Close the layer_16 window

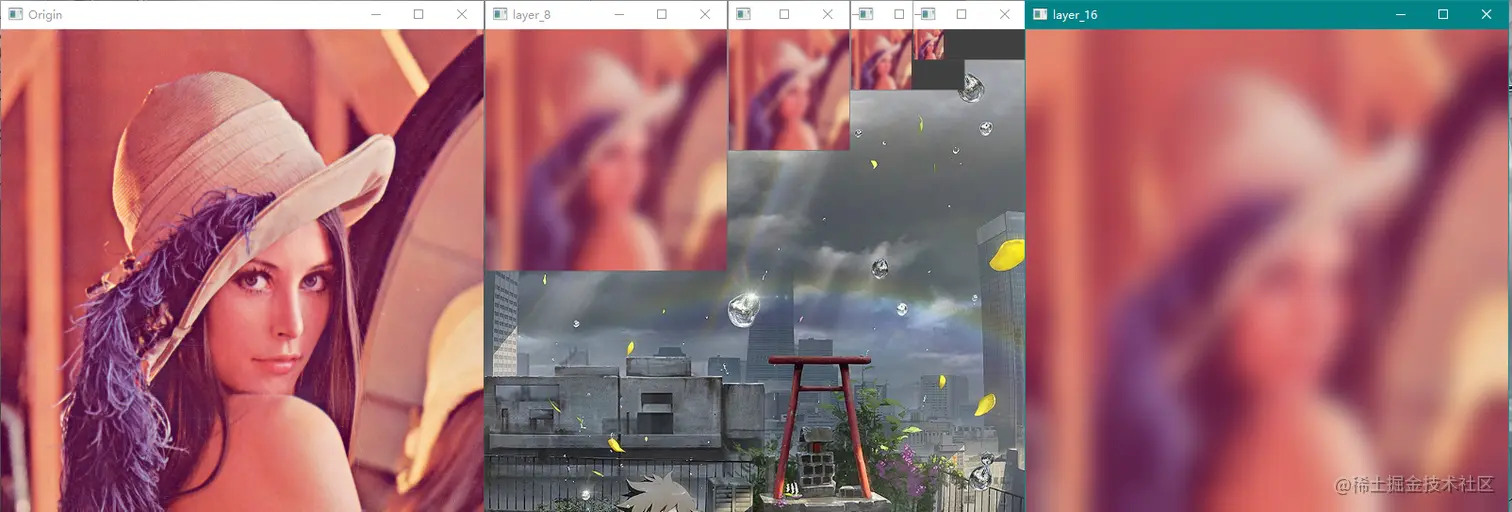(x=1486, y=15)
